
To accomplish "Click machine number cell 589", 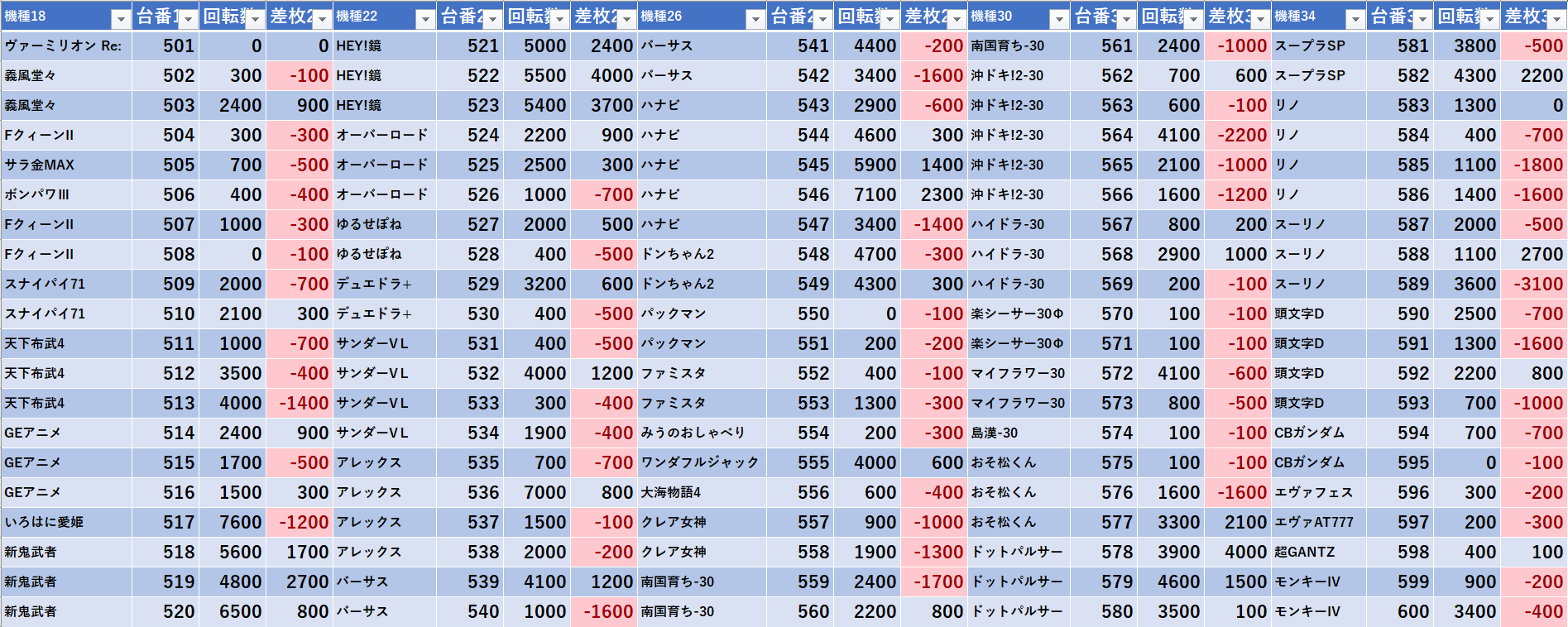I will (1400, 285).
